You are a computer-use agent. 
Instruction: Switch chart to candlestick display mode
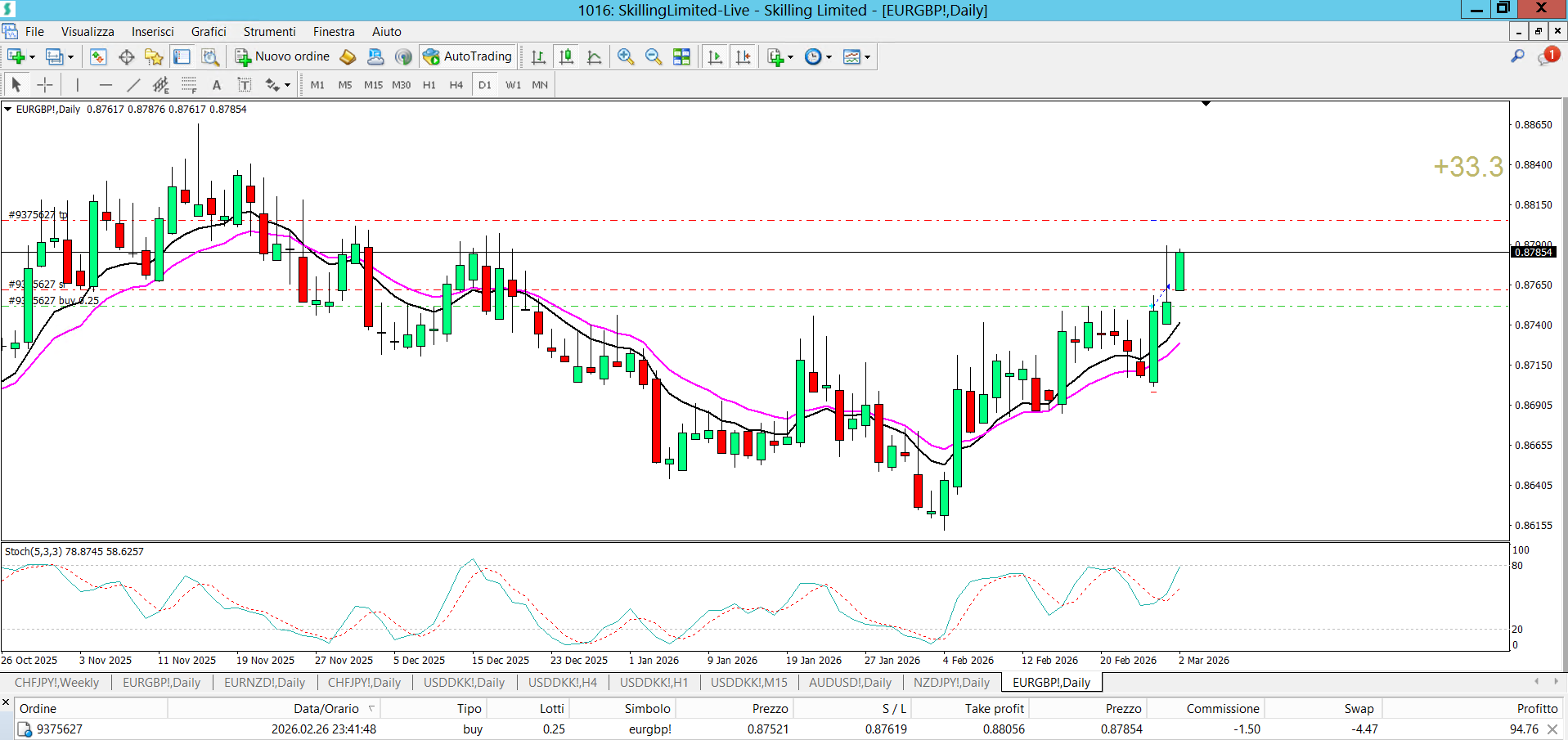point(566,56)
